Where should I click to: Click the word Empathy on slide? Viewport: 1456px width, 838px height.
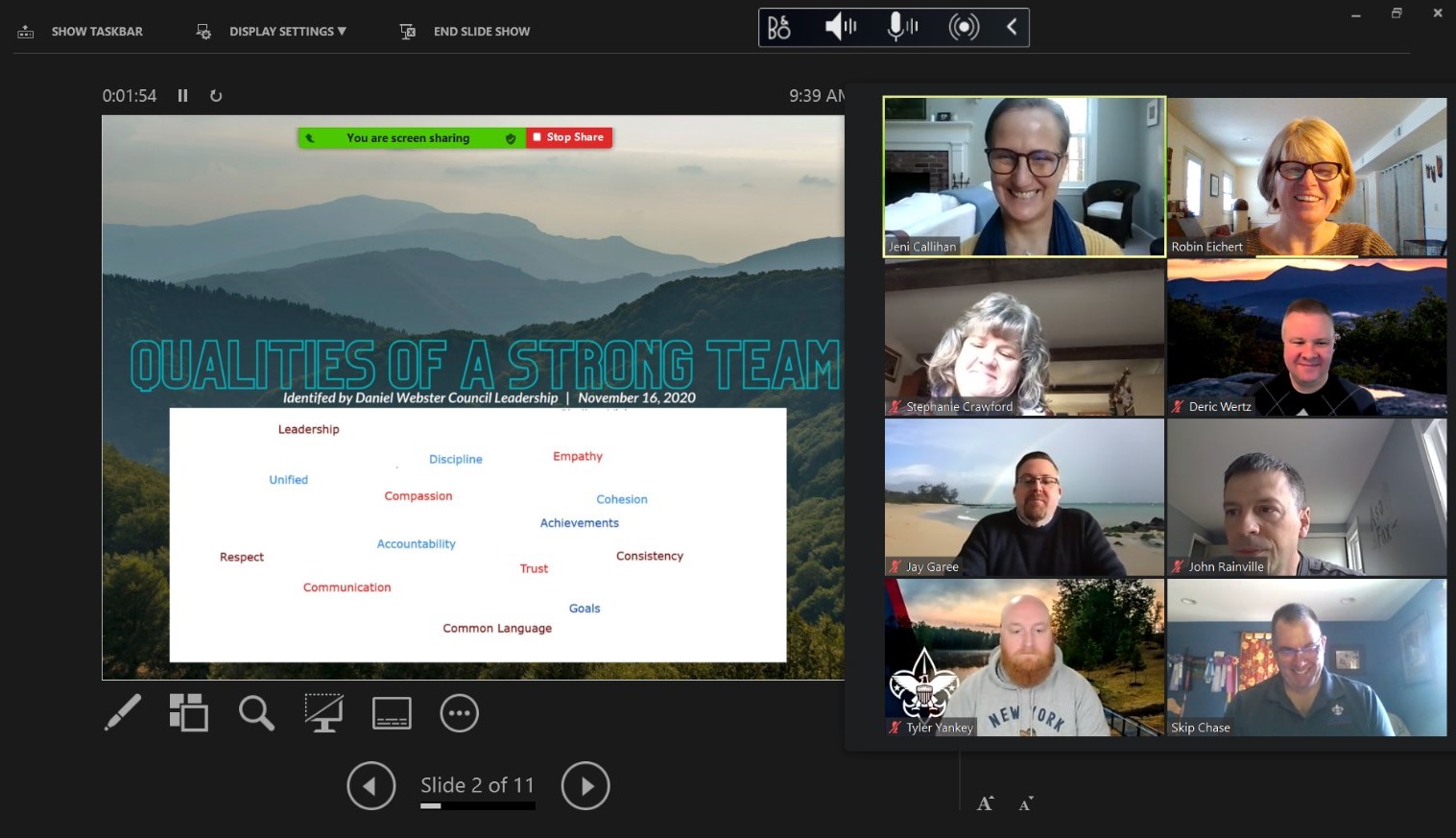tap(578, 456)
